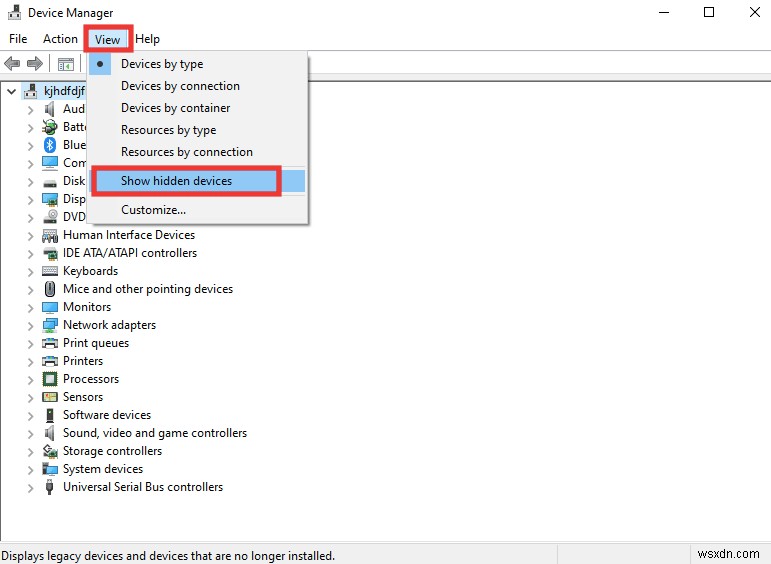The height and width of the screenshot is (564, 771).
Task: Select the Sensors tree row
Action: coord(83,397)
